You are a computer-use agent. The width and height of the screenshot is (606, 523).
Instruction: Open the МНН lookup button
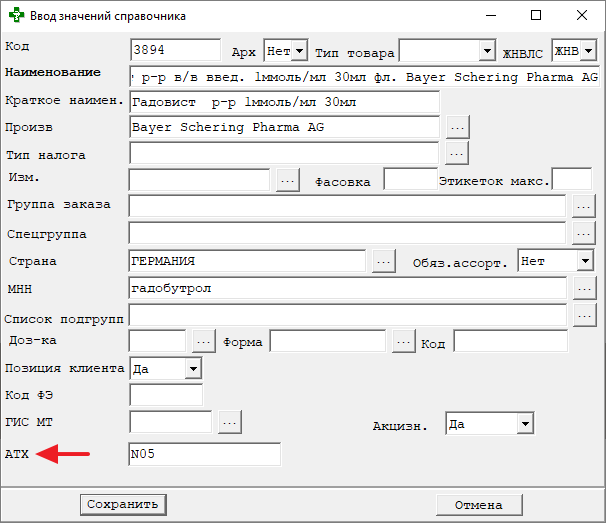(x=584, y=288)
